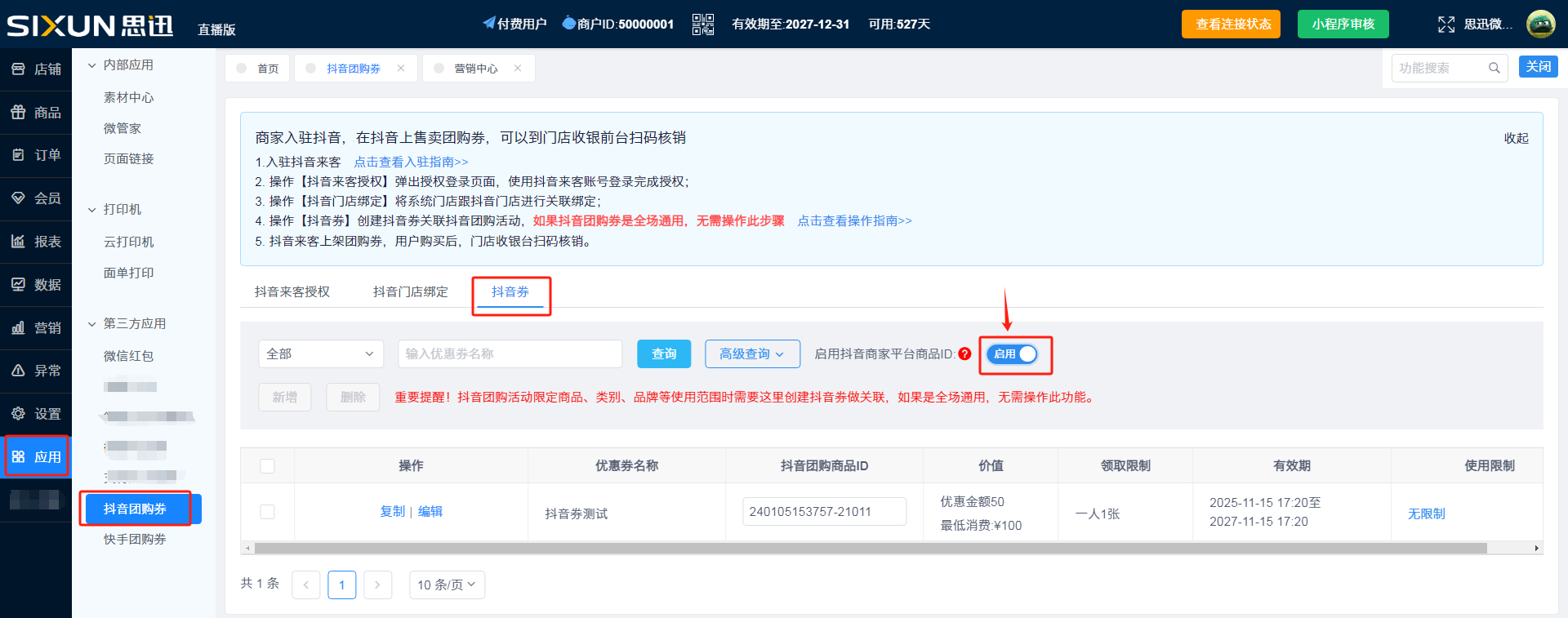Toggle fullscreen with the expand icon
Screen dimensions: 1568x618
[1445, 24]
